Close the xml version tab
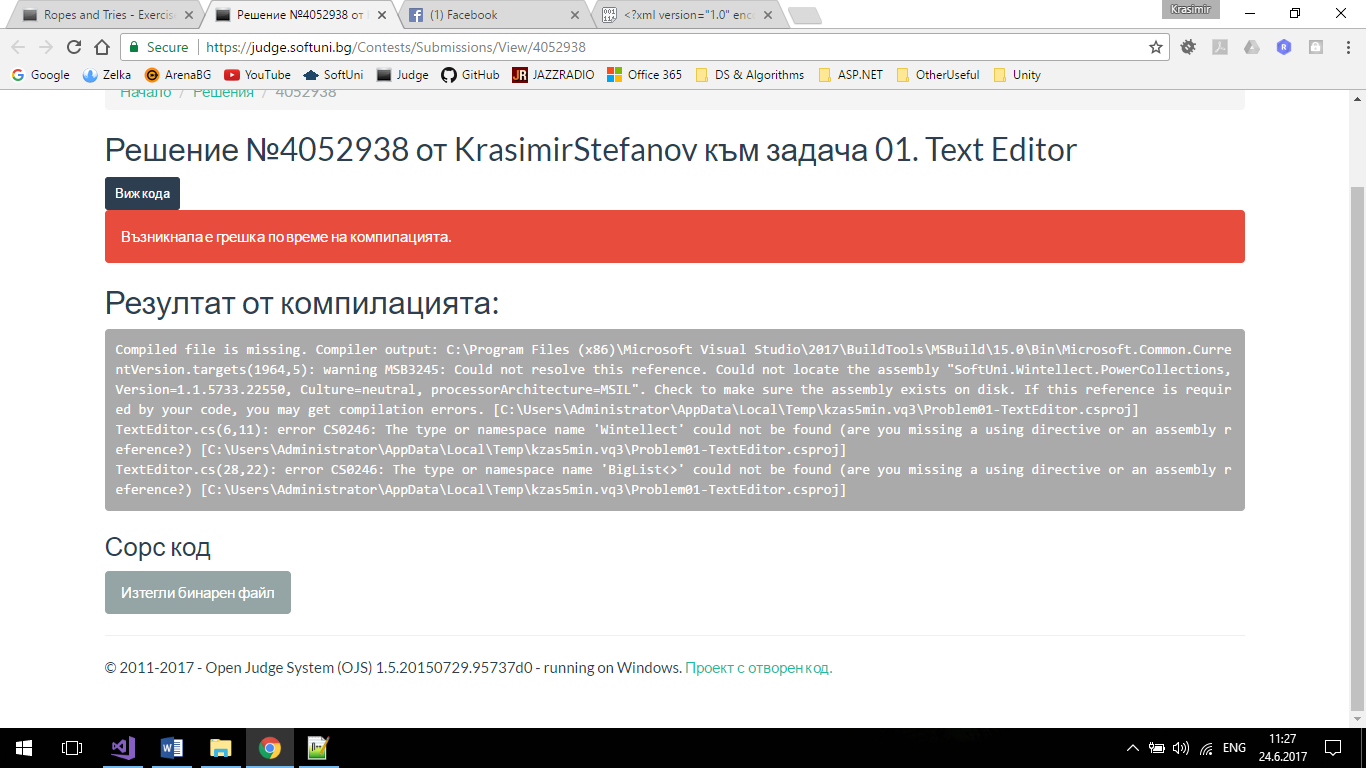This screenshot has height=768, width=1366. (768, 15)
